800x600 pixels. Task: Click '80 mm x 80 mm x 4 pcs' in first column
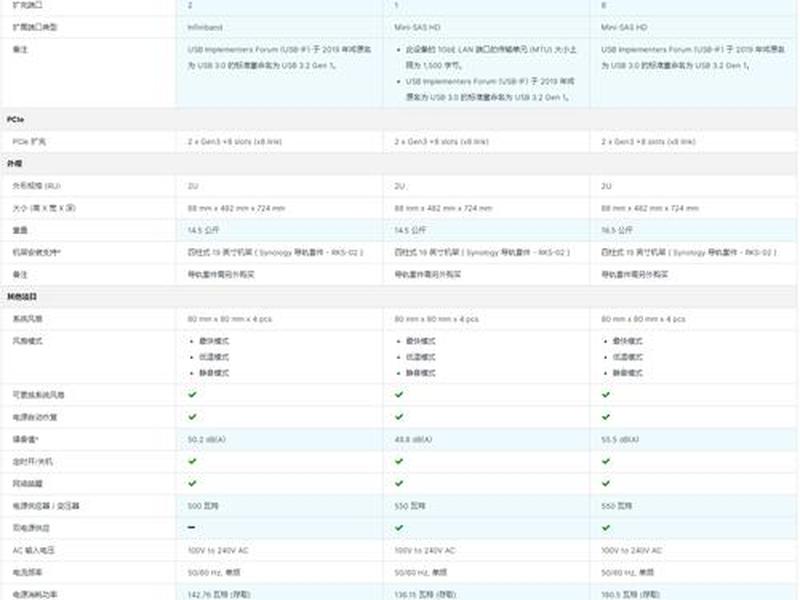point(230,319)
